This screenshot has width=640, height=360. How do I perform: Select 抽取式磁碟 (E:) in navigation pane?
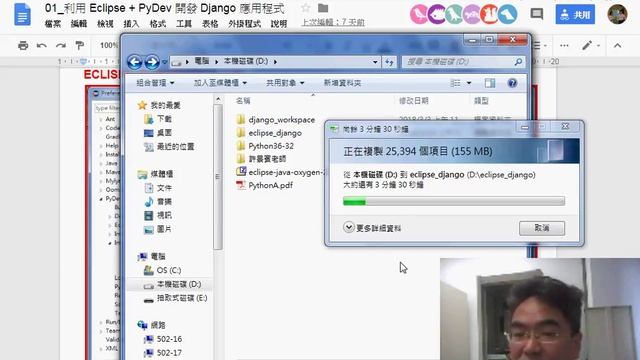point(176,298)
